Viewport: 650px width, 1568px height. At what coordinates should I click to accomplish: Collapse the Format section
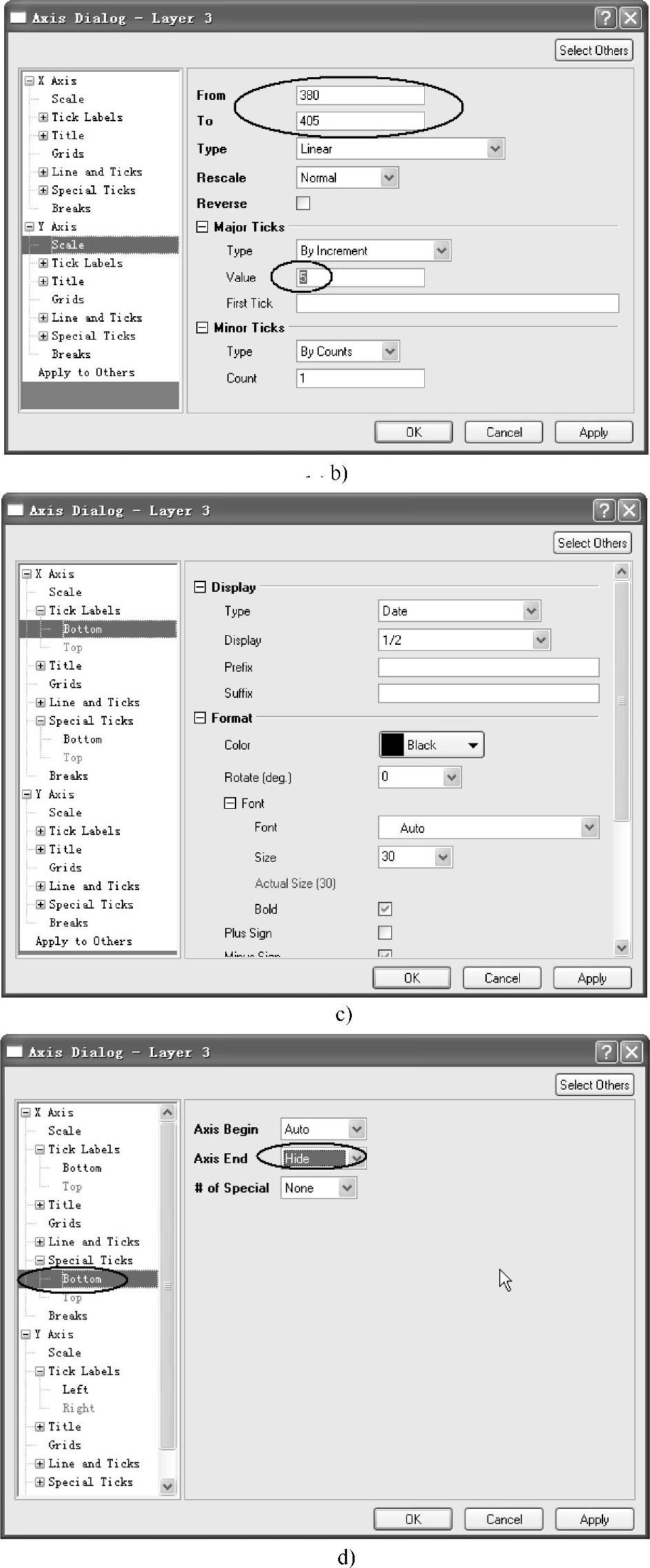(x=200, y=718)
